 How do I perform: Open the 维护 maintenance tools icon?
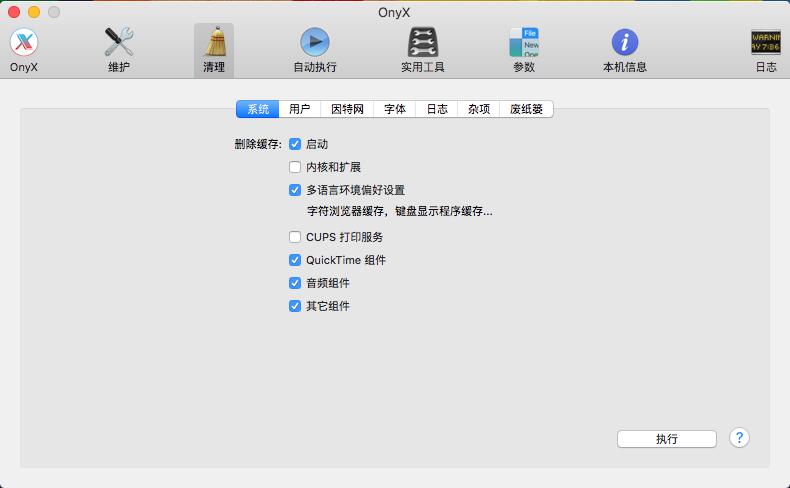[119, 49]
